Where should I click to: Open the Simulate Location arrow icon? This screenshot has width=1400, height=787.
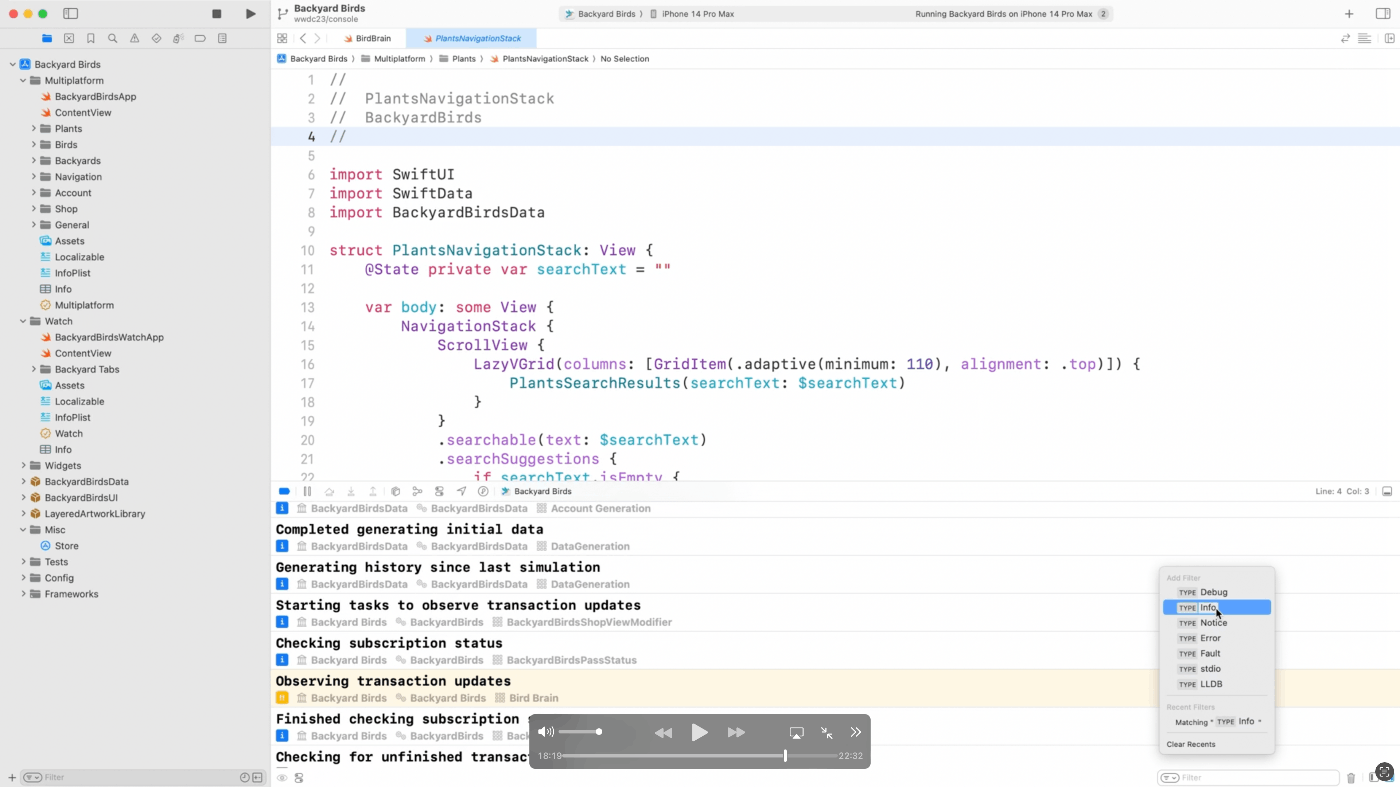461,491
